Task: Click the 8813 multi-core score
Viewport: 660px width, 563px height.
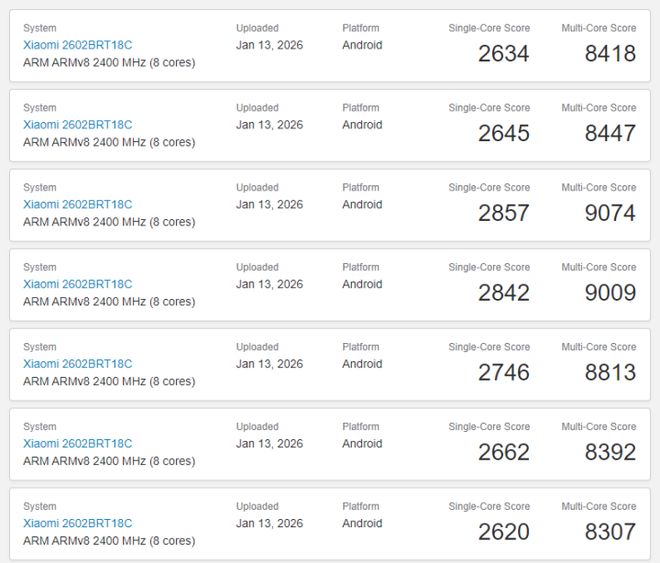Action: point(610,372)
